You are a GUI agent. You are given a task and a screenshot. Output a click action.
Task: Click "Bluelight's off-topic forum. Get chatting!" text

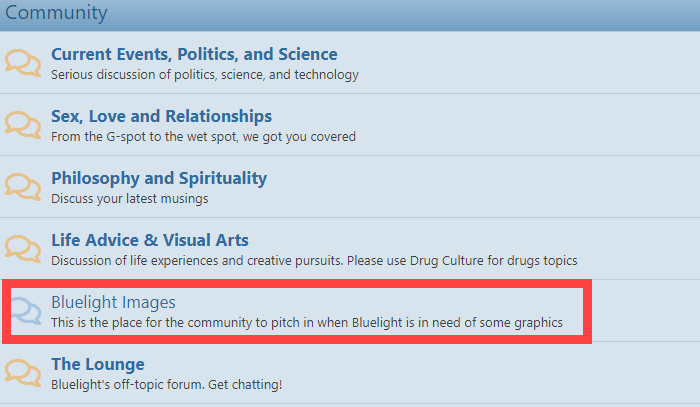[x=167, y=385]
